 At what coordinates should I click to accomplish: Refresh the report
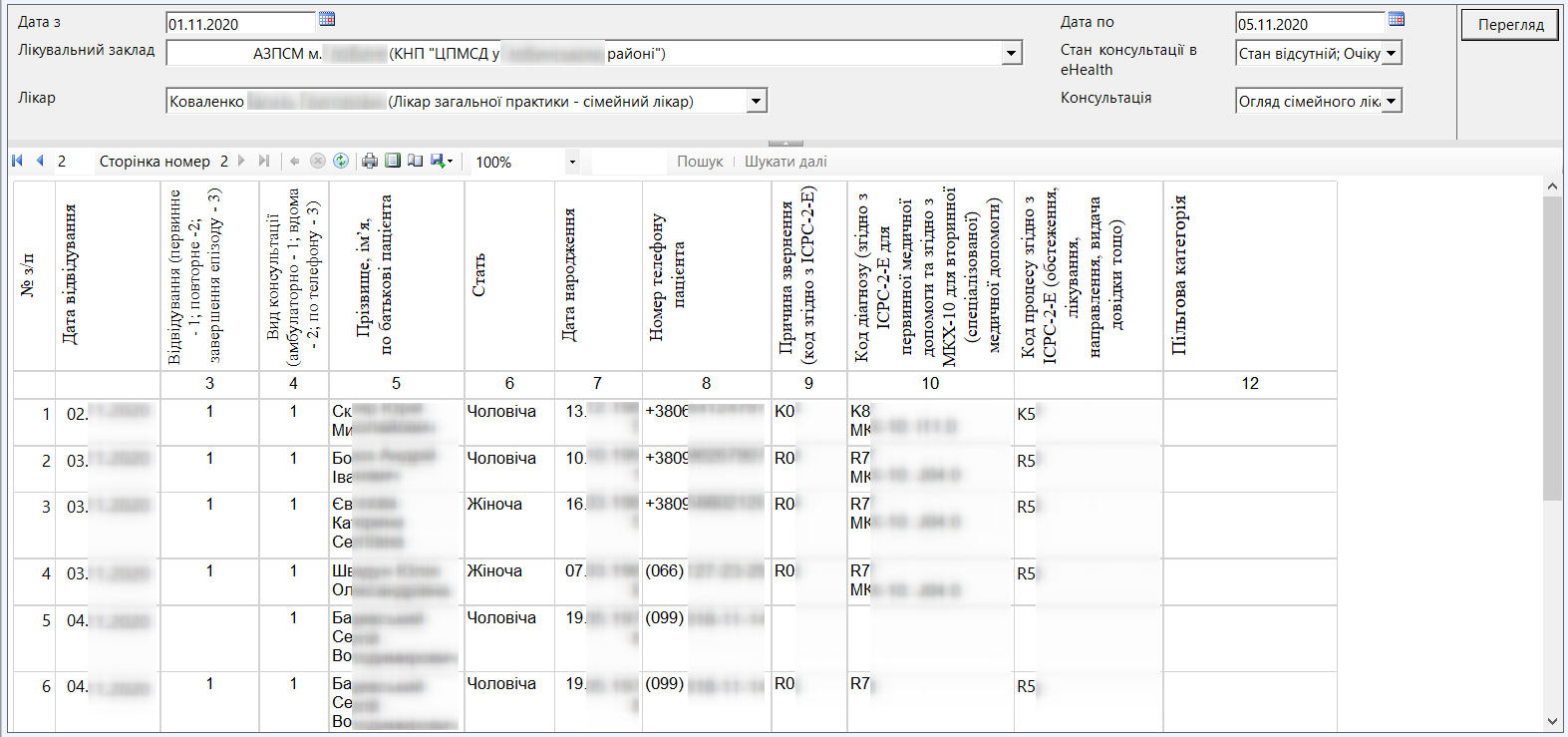pos(341,161)
